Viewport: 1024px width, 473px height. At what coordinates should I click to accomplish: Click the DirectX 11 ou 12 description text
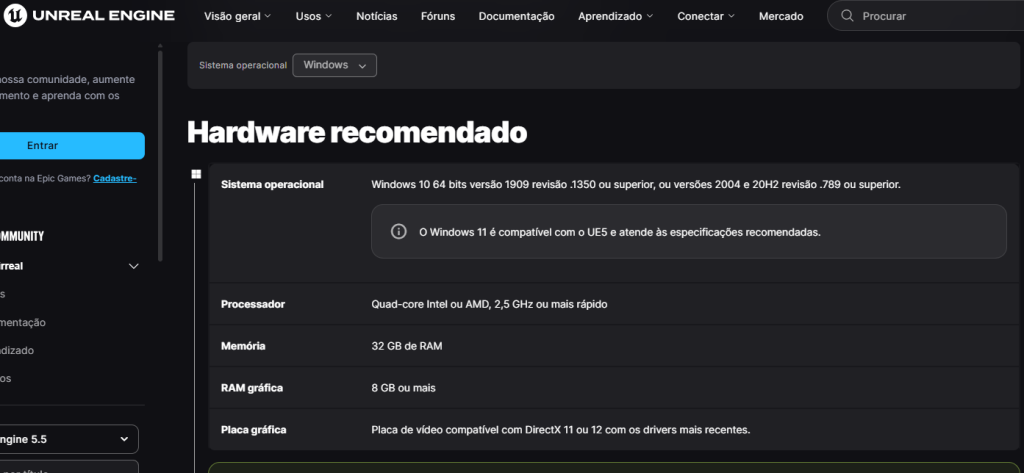pyautogui.click(x=561, y=430)
